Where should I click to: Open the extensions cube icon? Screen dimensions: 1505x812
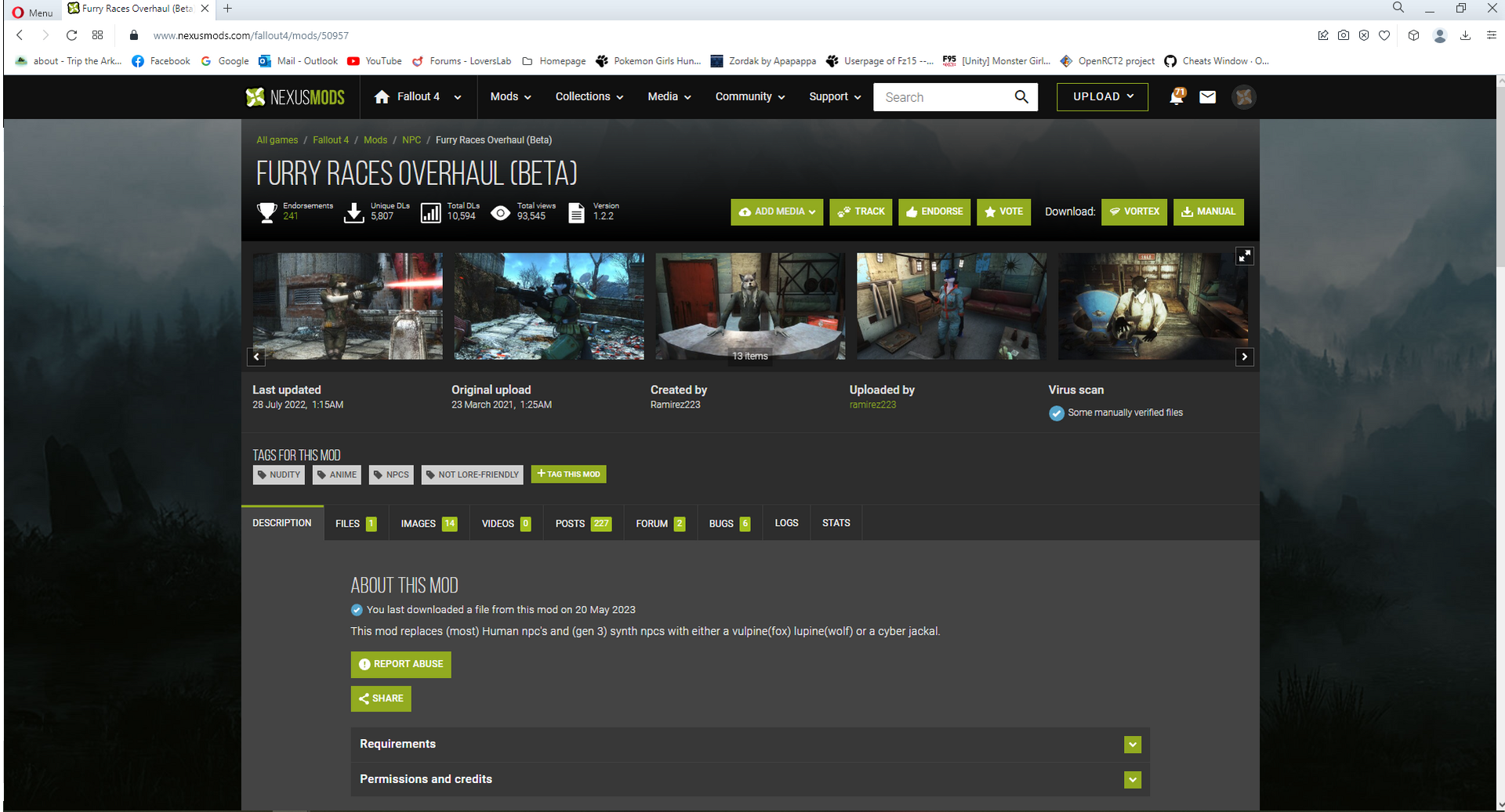(x=1413, y=35)
